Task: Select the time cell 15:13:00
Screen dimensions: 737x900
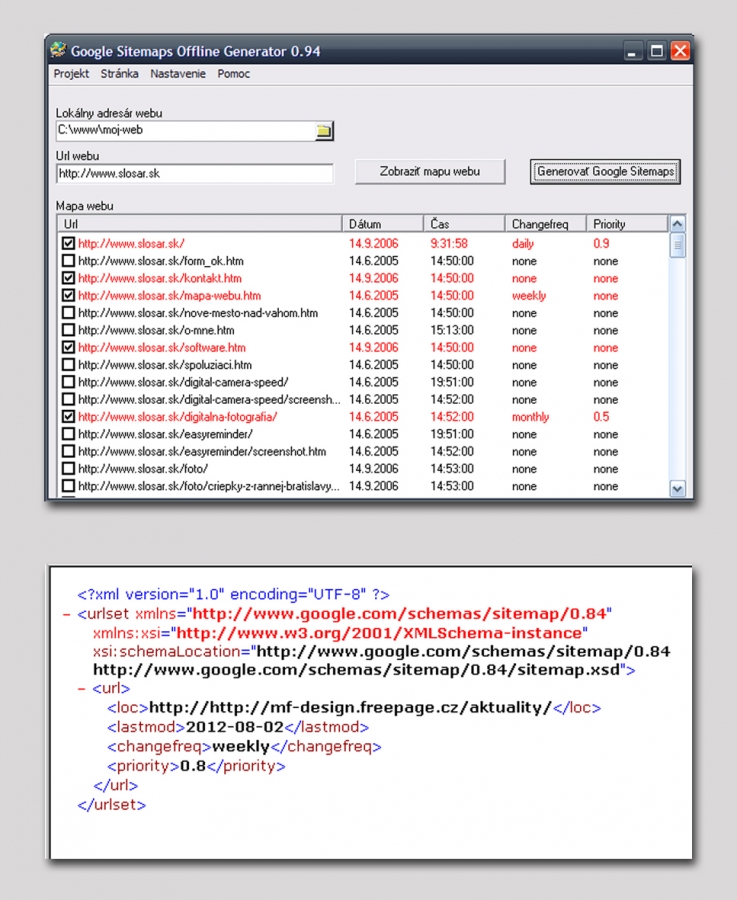Action: (452, 330)
